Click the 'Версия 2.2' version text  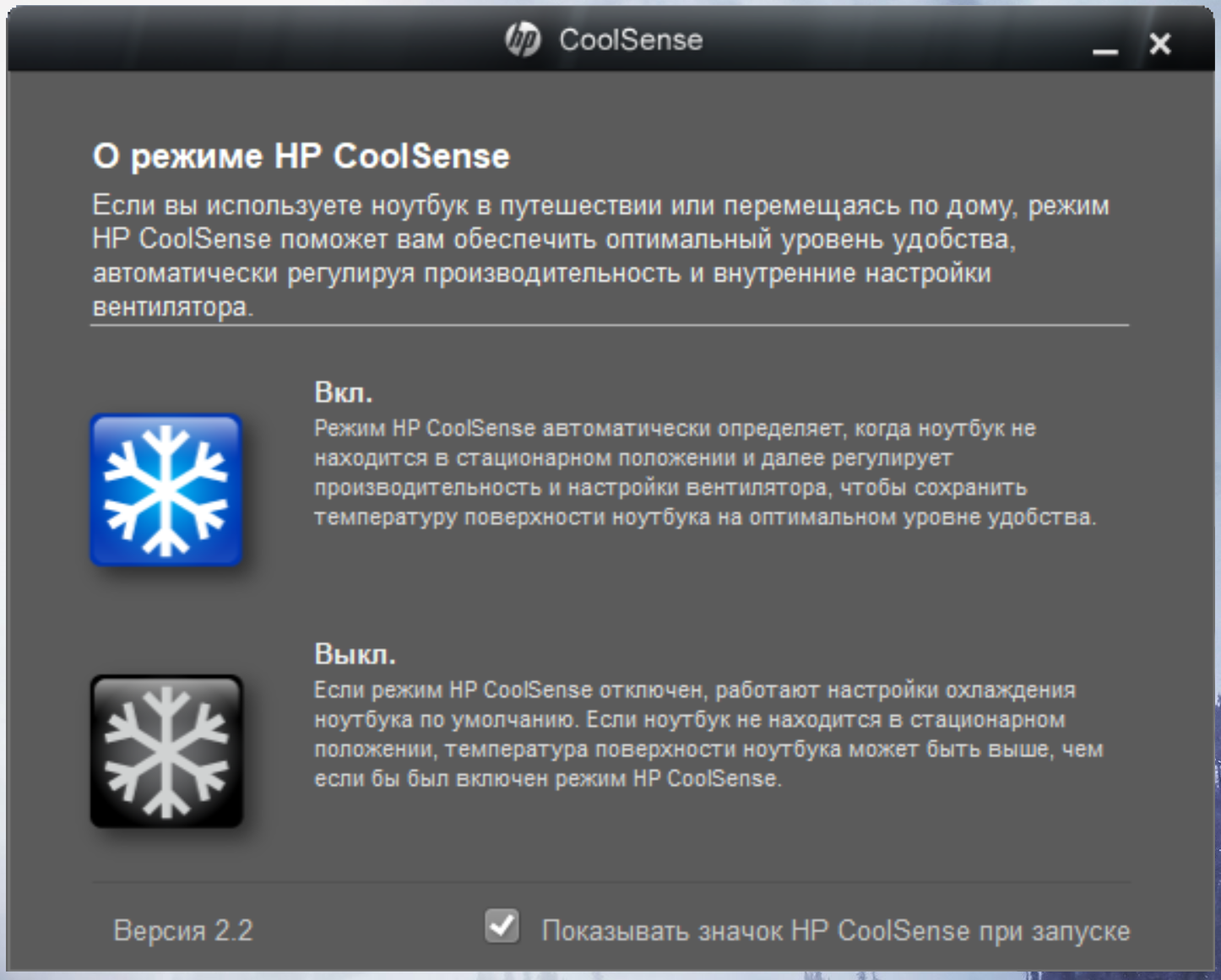[x=183, y=930]
